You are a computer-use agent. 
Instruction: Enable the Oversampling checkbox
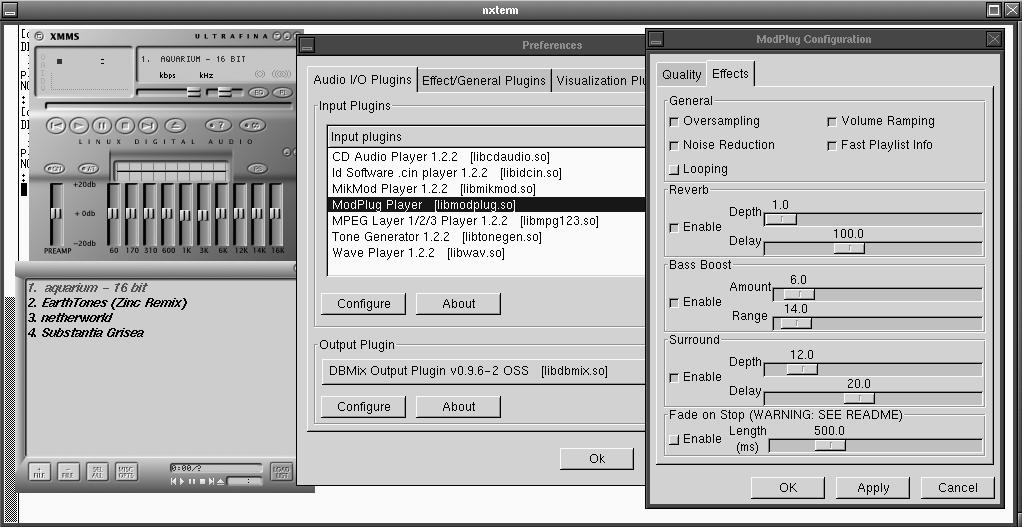(x=674, y=122)
